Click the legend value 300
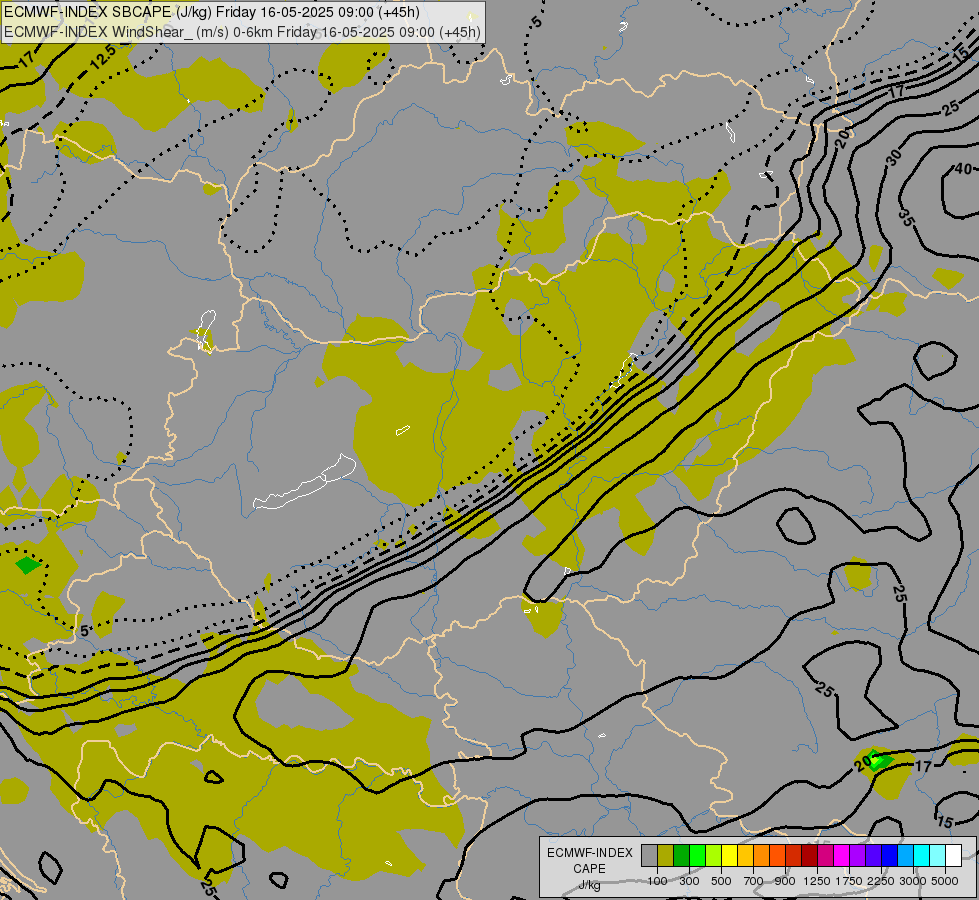979x900 pixels. [x=689, y=881]
